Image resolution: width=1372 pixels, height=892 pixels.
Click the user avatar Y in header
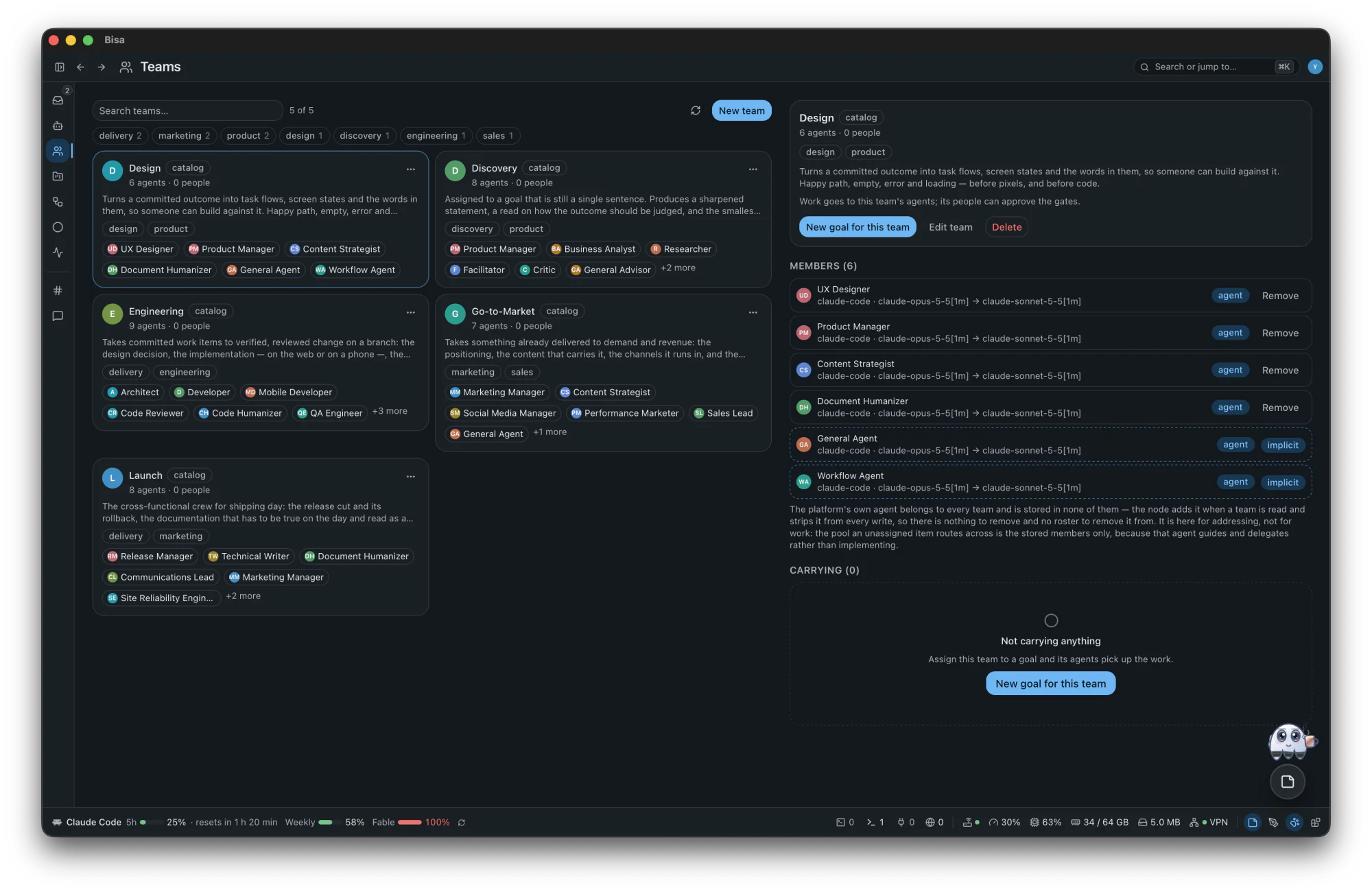pyautogui.click(x=1315, y=67)
